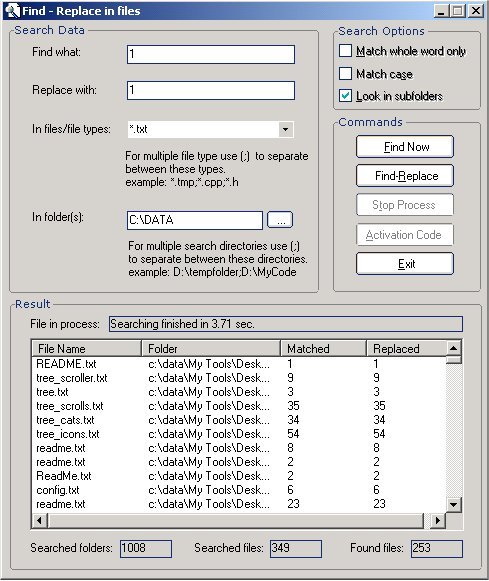Select the ReadMe.txt result row

[x=239, y=476]
